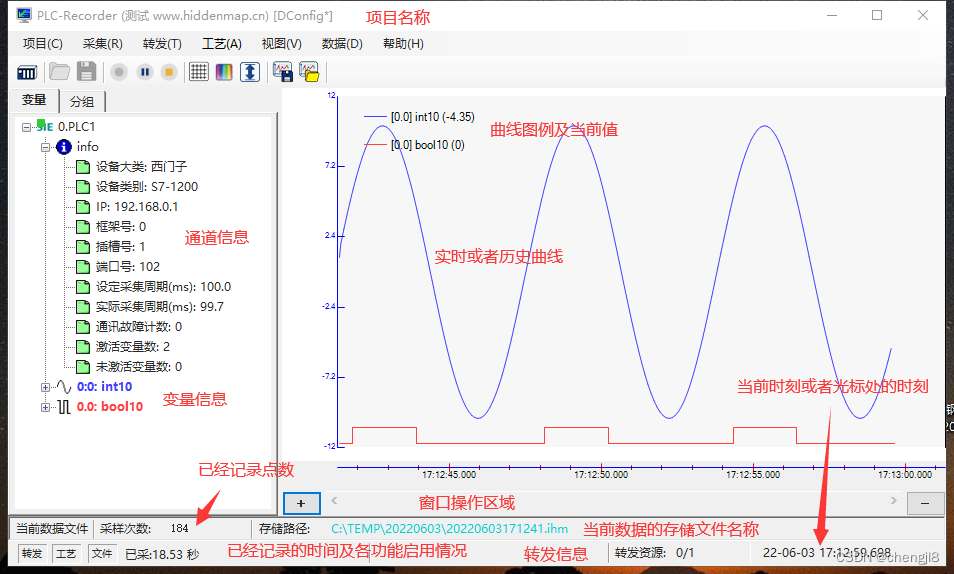The width and height of the screenshot is (954, 574).
Task: Click the scrollbar right arrow
Action: (893, 500)
